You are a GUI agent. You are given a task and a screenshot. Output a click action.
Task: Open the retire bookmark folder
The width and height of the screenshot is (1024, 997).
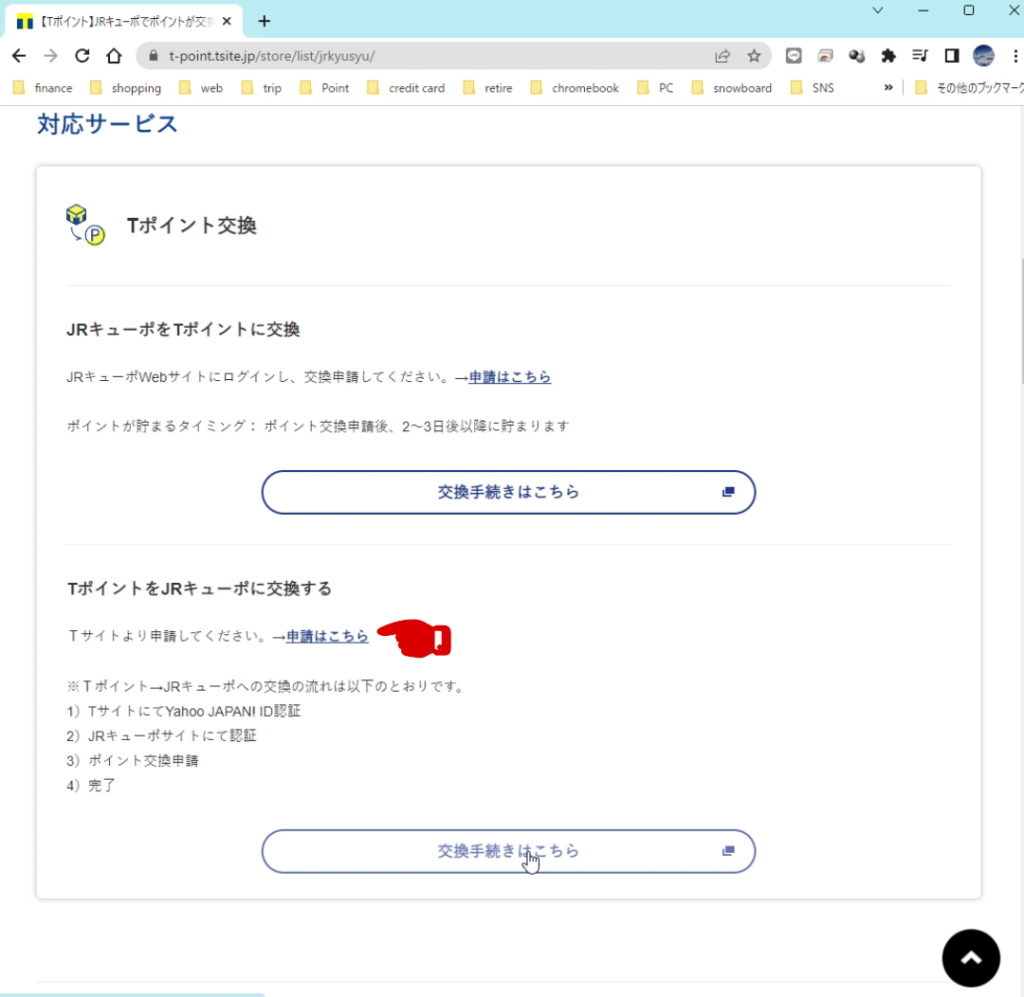pyautogui.click(x=488, y=87)
